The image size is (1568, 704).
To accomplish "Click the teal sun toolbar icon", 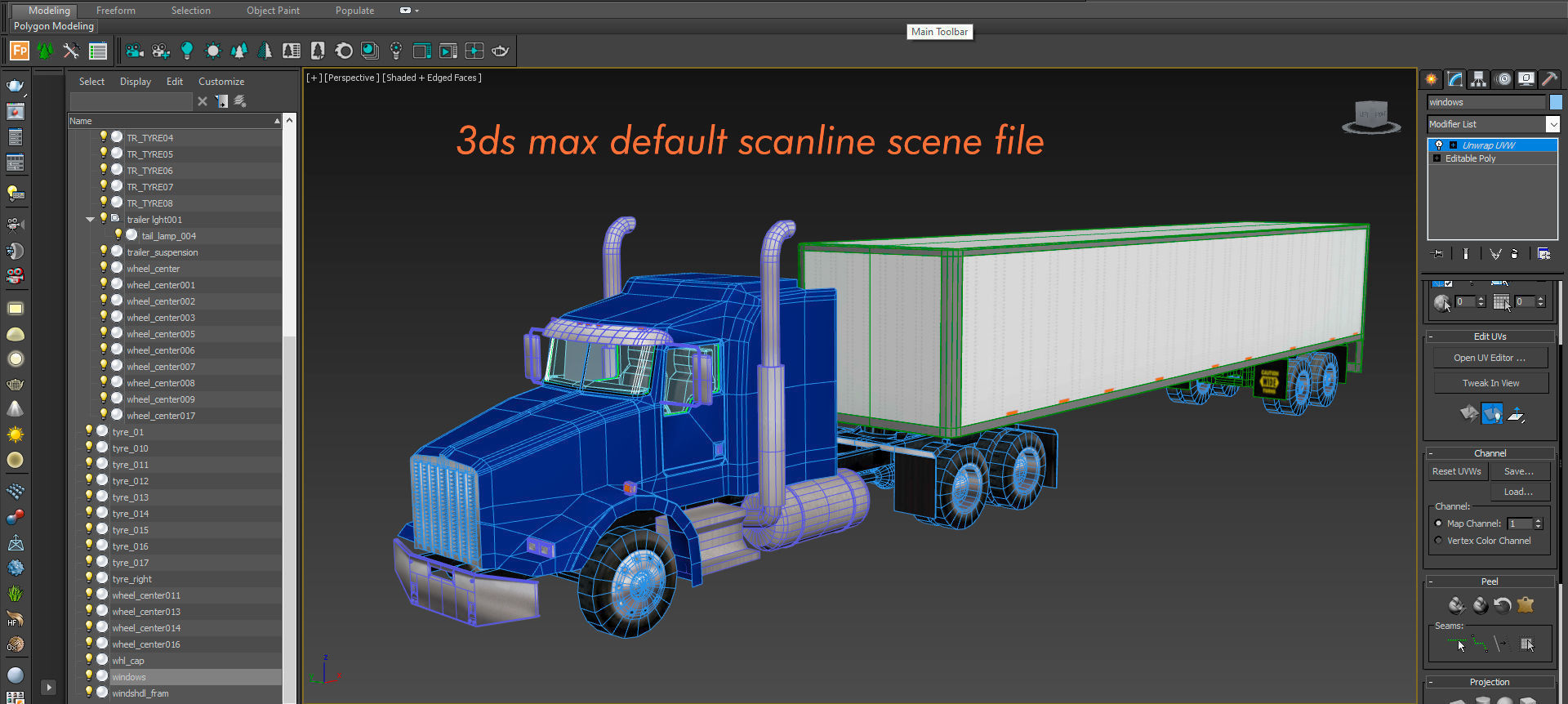I will point(213,51).
